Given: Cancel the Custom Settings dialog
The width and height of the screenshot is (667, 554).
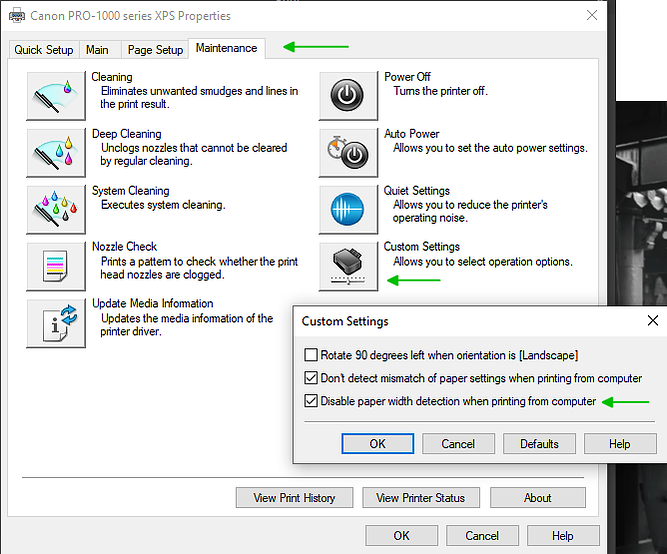Looking at the screenshot, I should tap(458, 444).
